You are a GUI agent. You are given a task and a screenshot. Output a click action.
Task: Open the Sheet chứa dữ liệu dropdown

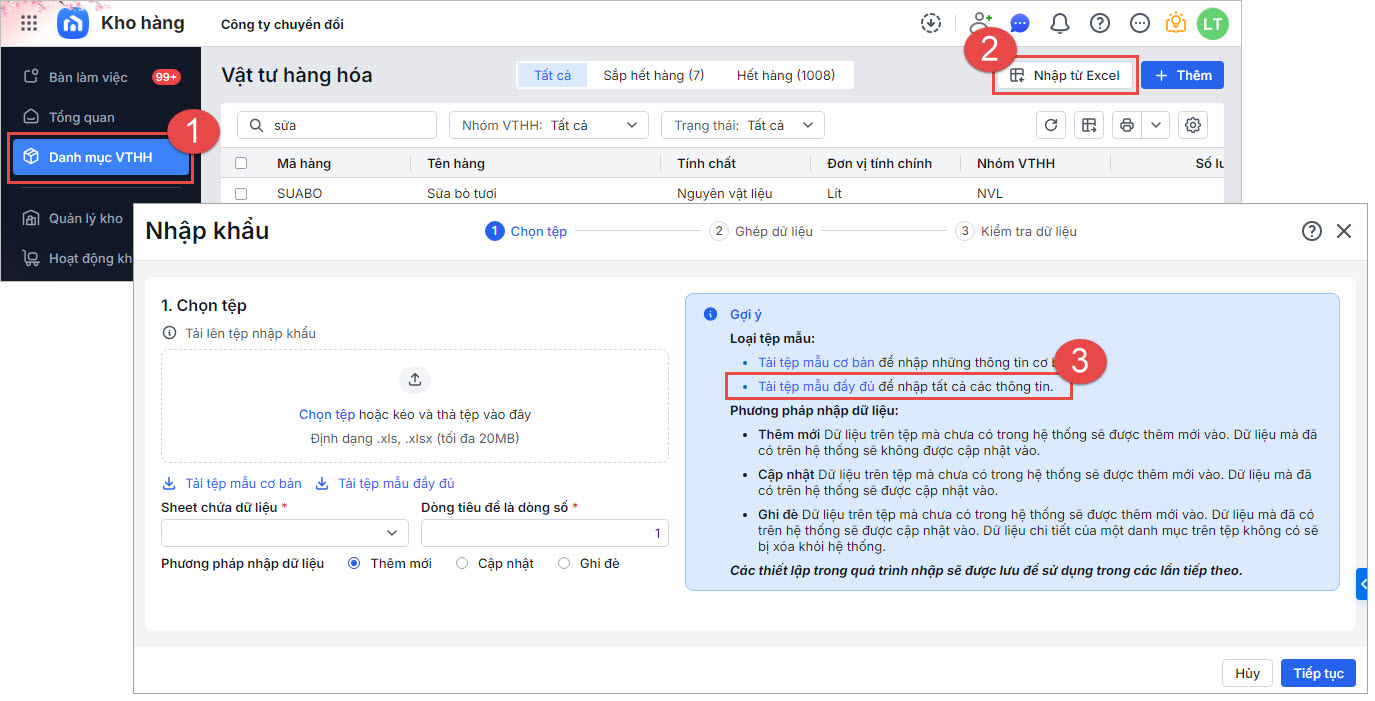[x=285, y=533]
